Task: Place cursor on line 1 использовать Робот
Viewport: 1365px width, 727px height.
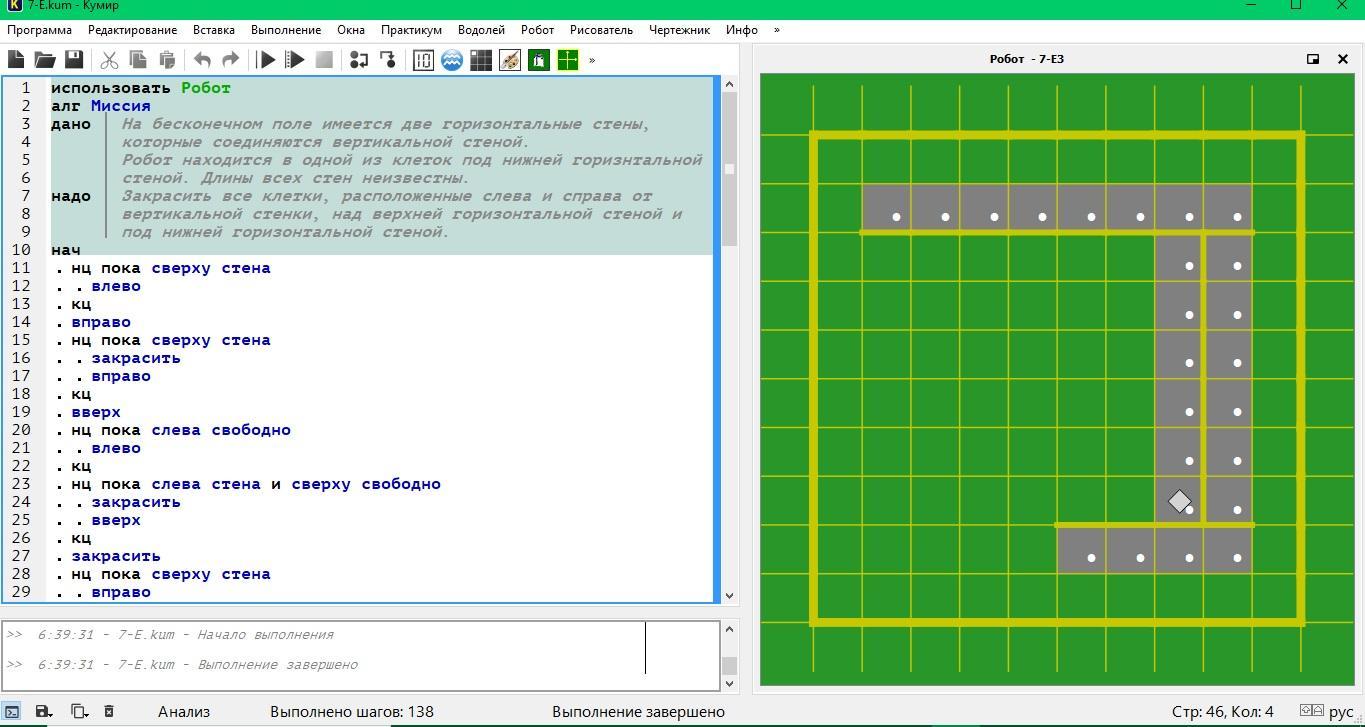Action: click(141, 88)
